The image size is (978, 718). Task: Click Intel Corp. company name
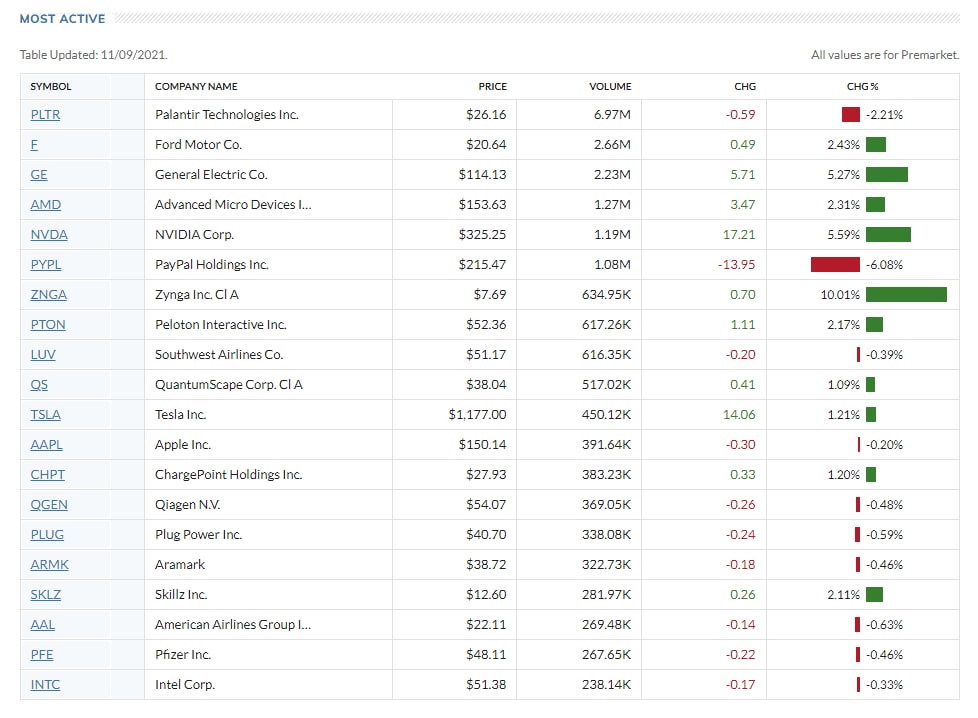[x=185, y=684]
